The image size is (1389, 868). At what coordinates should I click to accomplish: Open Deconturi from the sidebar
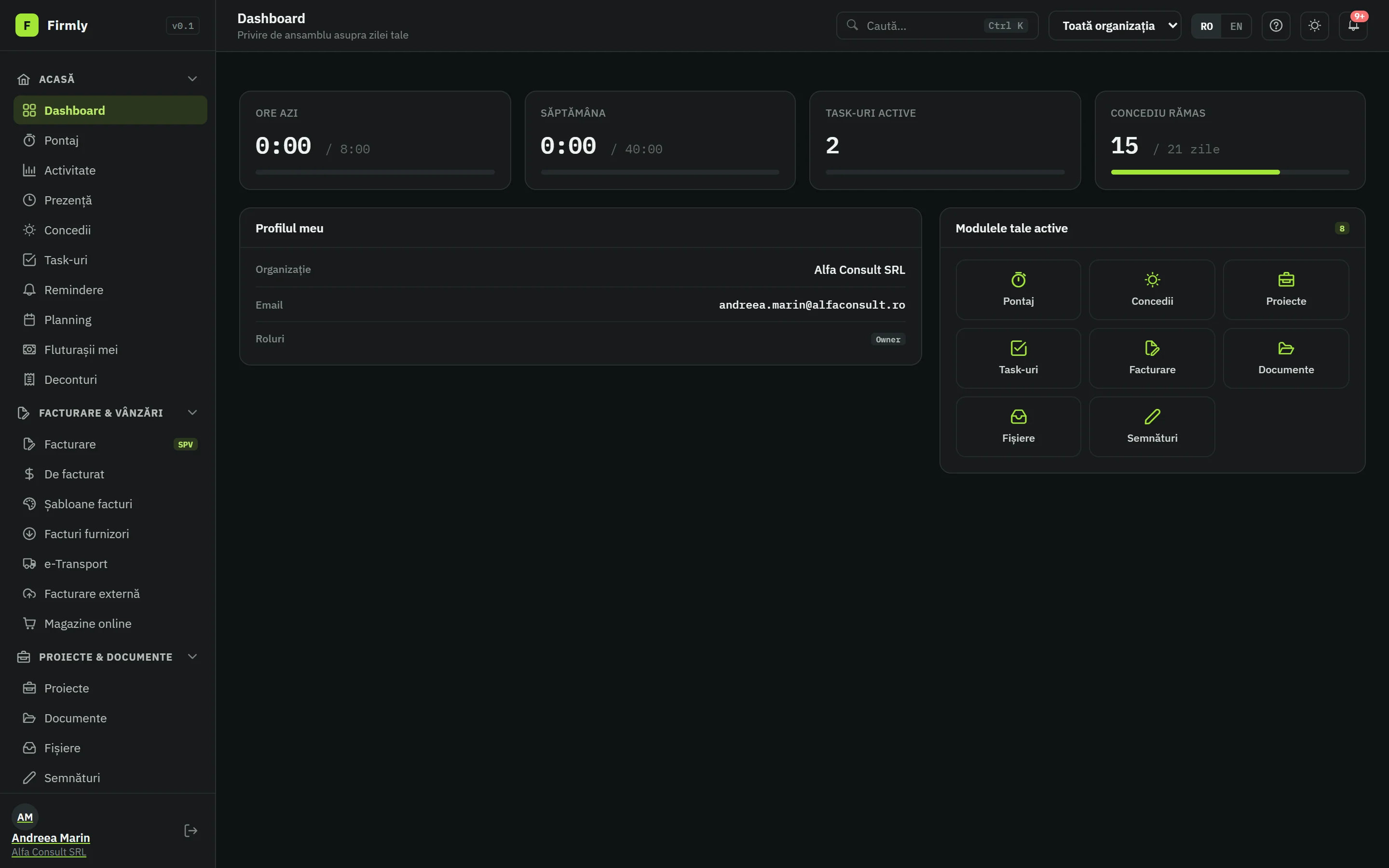(x=110, y=380)
